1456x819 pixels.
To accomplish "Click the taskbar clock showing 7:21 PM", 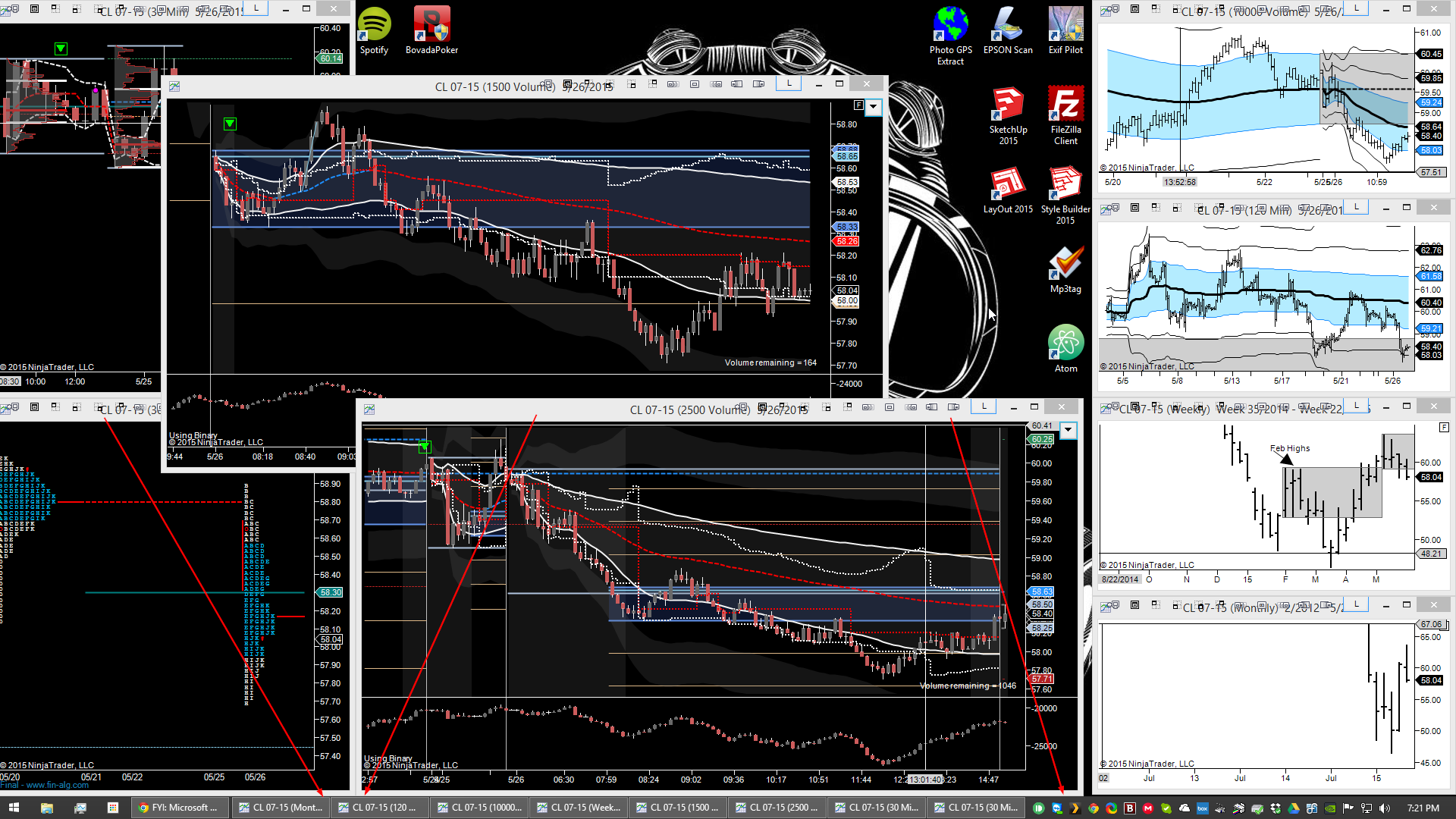I will tap(1422, 808).
